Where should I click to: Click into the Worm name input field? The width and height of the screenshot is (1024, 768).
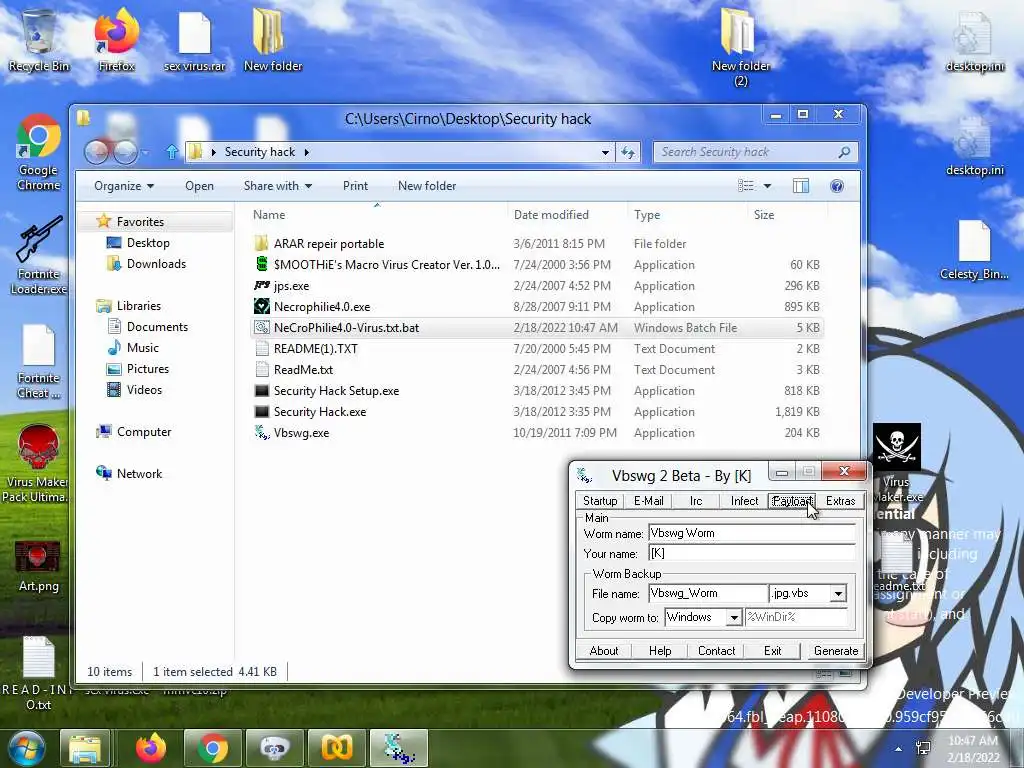(752, 534)
